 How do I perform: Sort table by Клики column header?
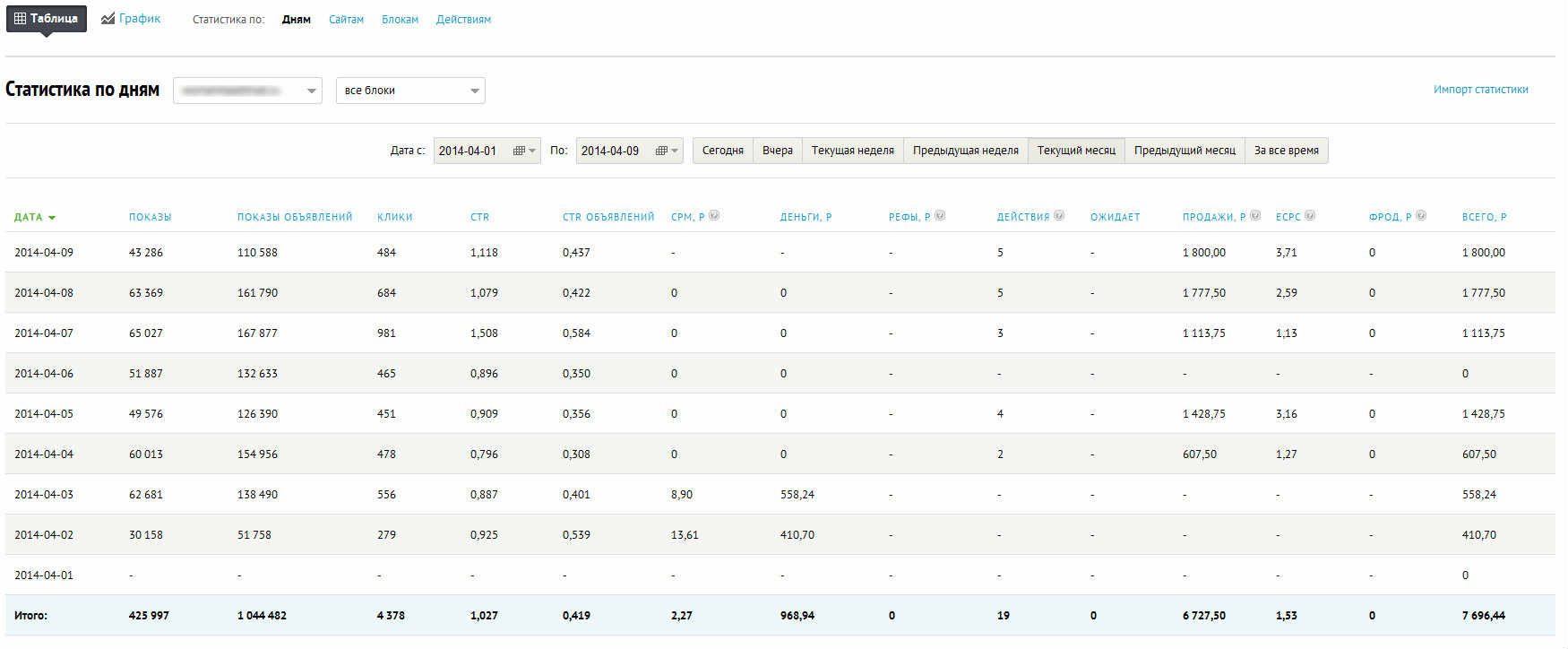[x=394, y=217]
